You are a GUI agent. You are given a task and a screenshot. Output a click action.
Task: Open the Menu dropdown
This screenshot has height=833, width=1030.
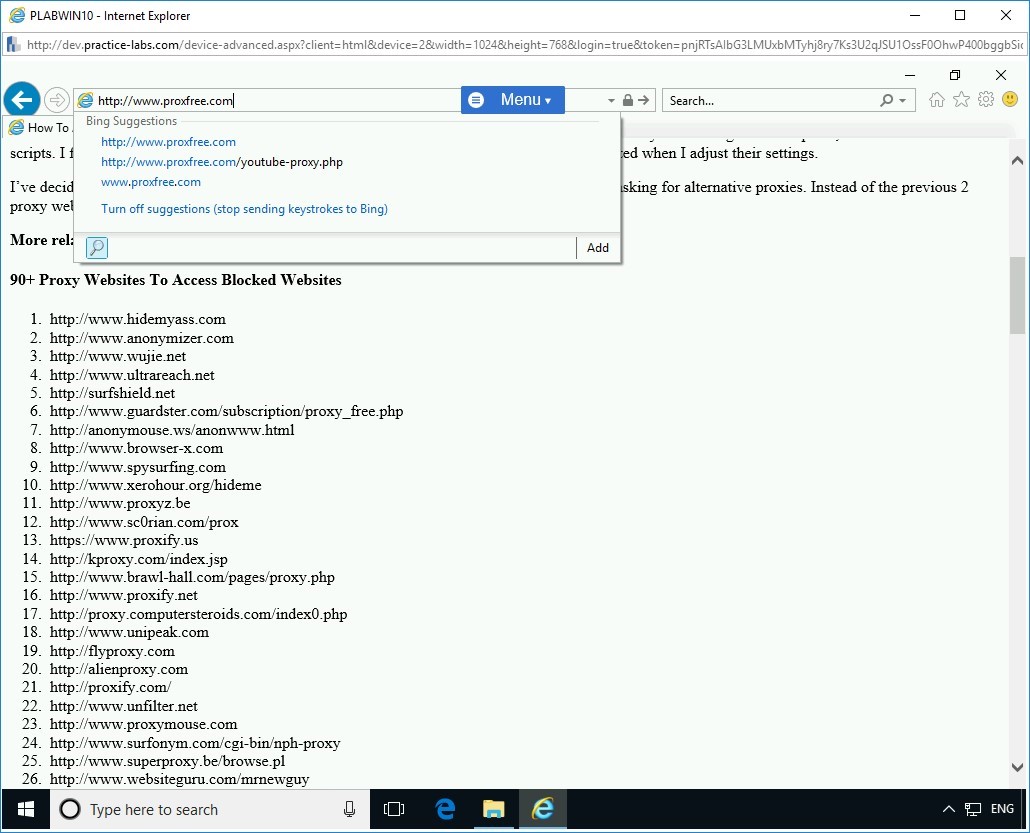pyautogui.click(x=512, y=100)
